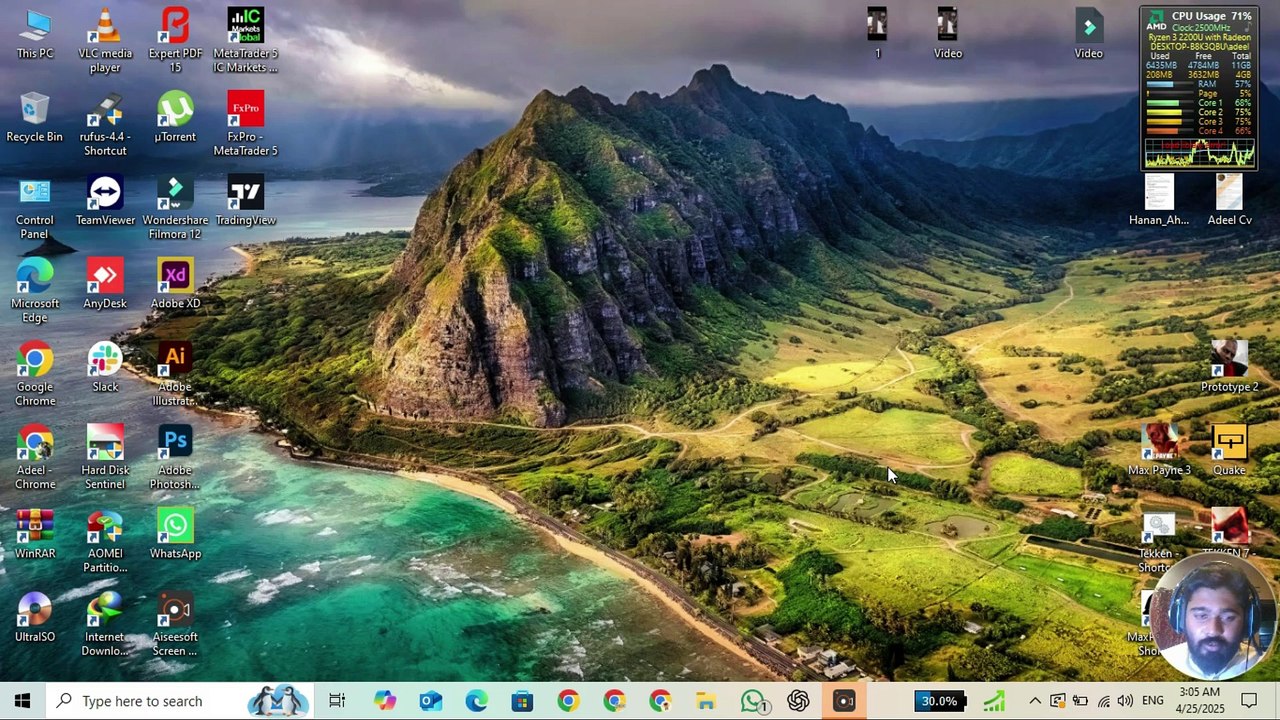This screenshot has width=1280, height=720.
Task: Open the ENG language input menu
Action: point(1153,701)
